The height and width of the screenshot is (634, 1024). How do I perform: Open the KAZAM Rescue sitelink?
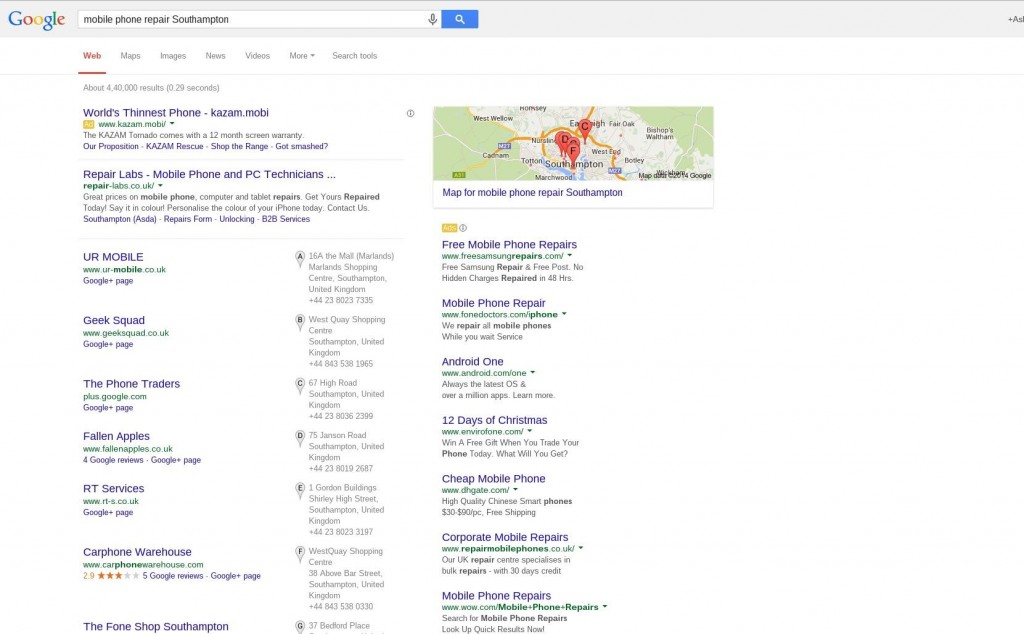point(174,146)
